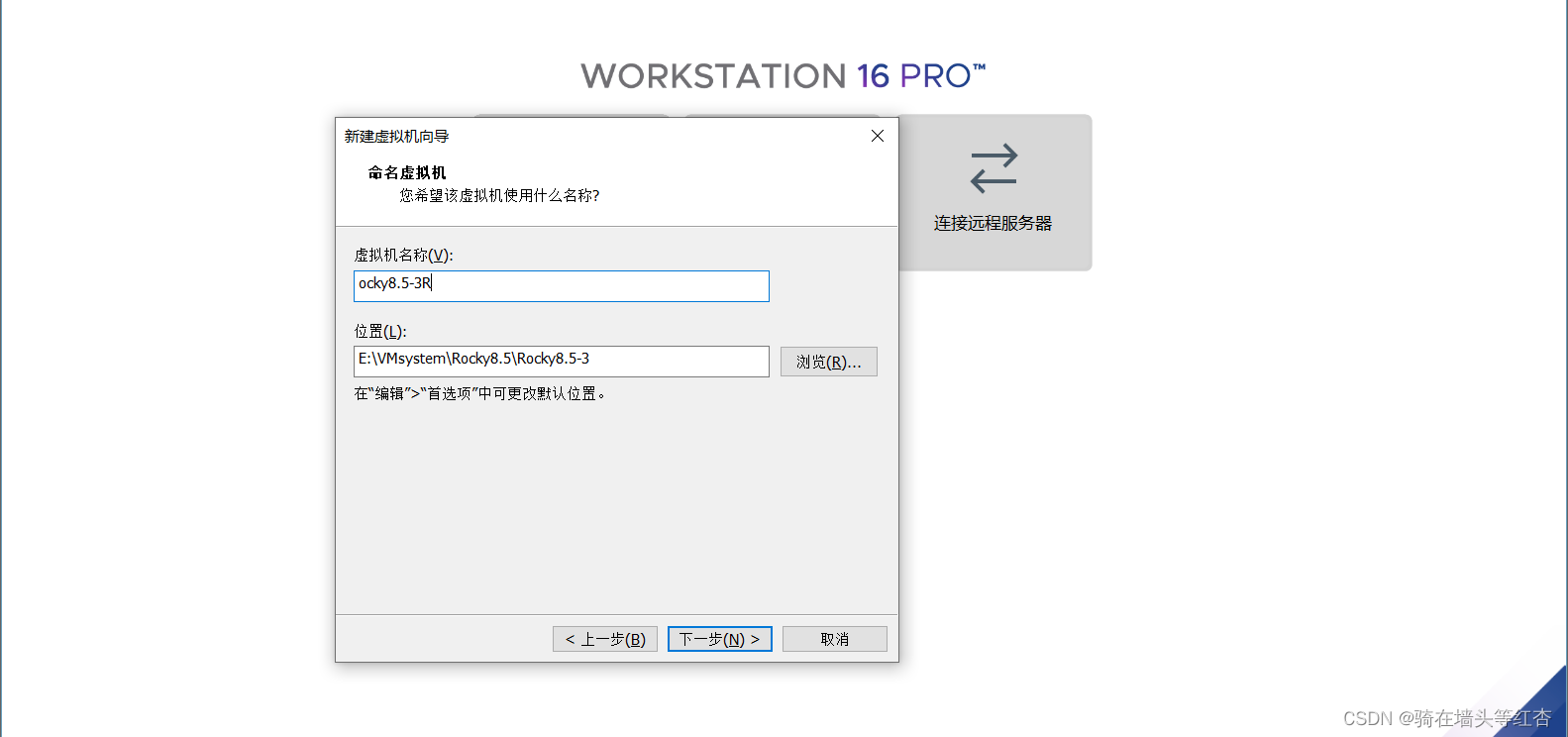The width and height of the screenshot is (1568, 737).
Task: Go back with the 上一步(B) button
Action: tap(605, 639)
